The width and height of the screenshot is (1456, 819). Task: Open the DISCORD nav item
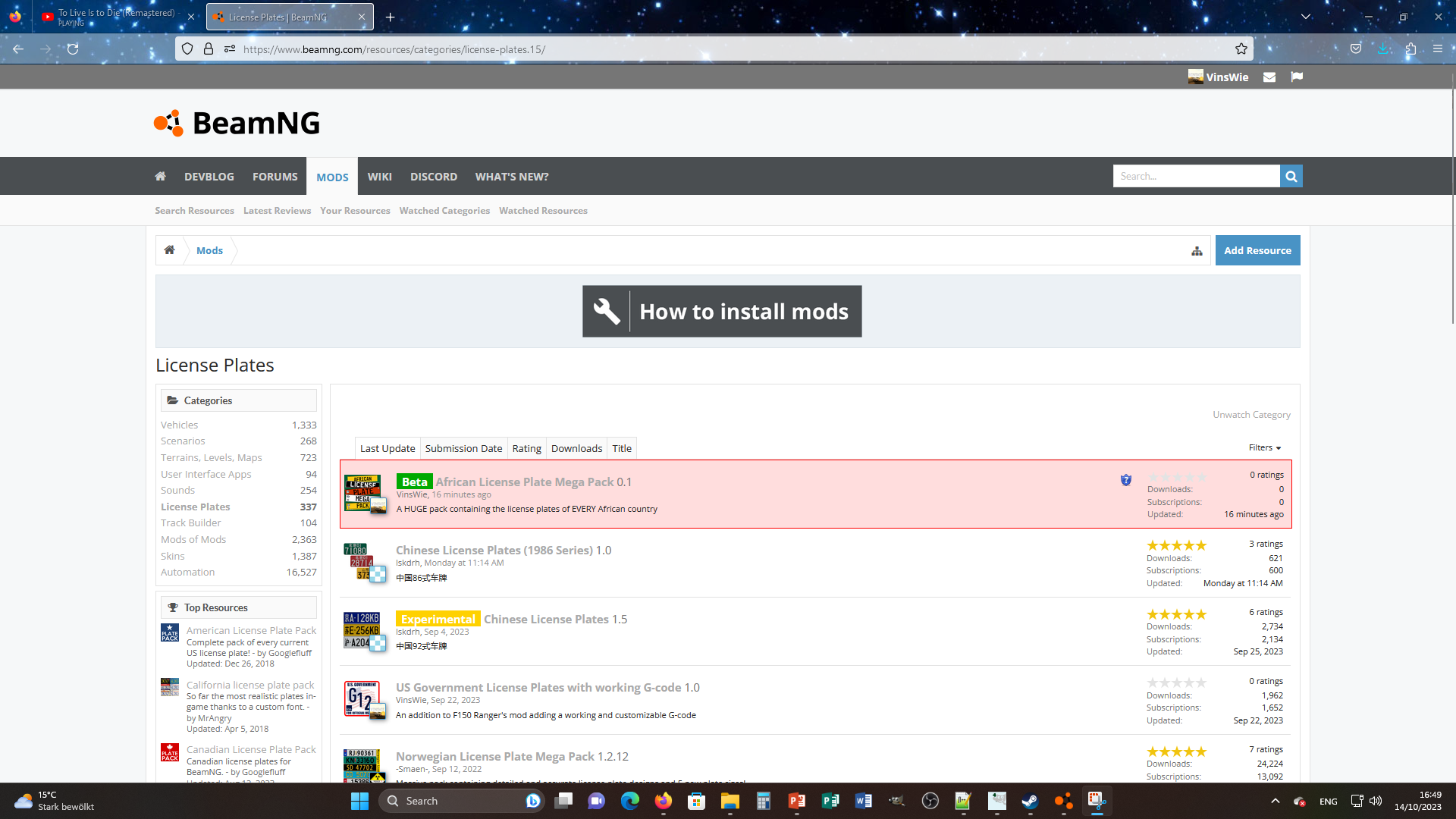tap(434, 176)
